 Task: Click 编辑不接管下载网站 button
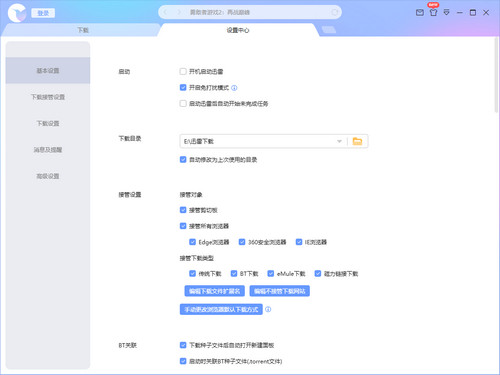(280, 291)
